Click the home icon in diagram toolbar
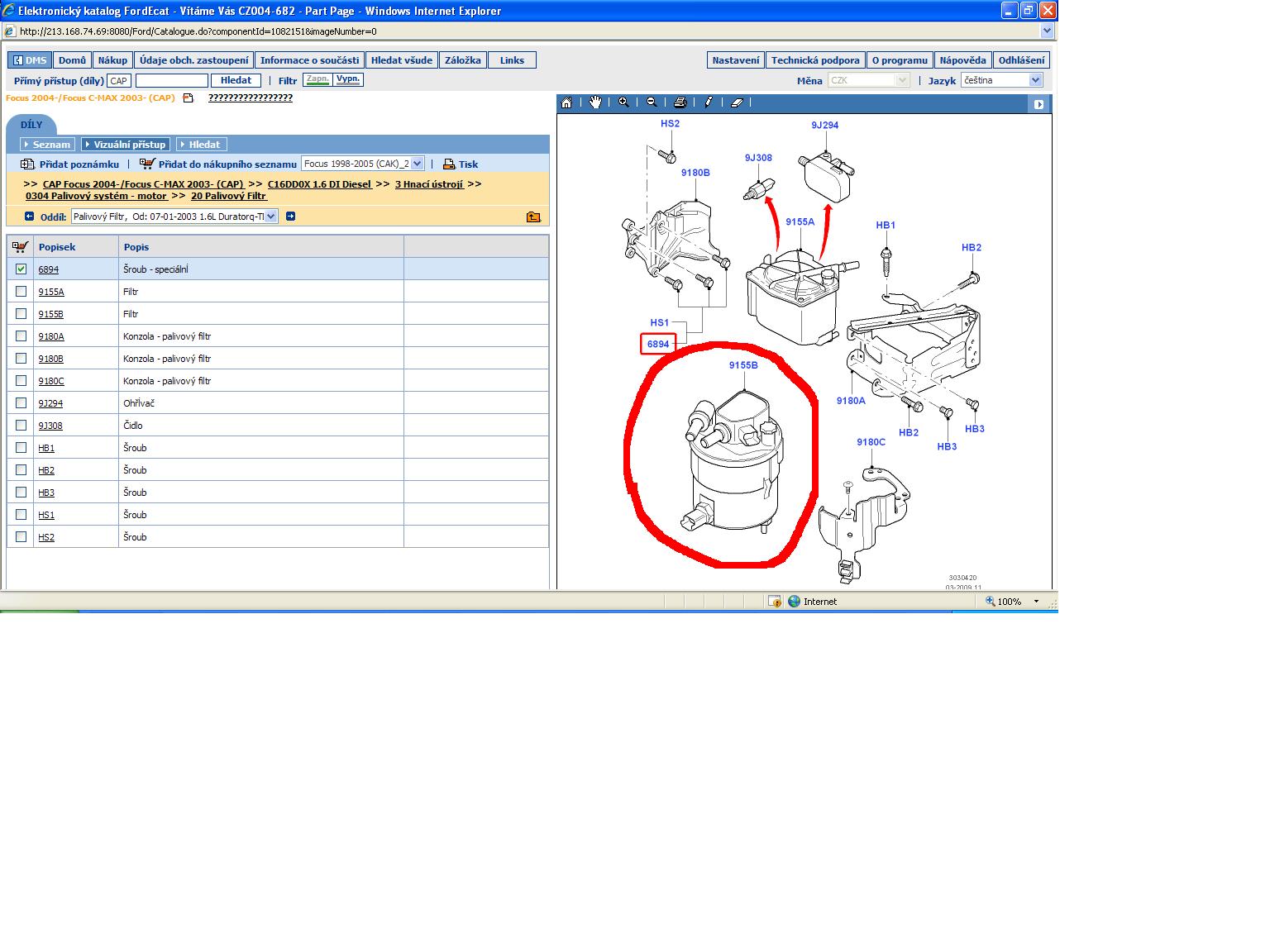 click(x=566, y=102)
